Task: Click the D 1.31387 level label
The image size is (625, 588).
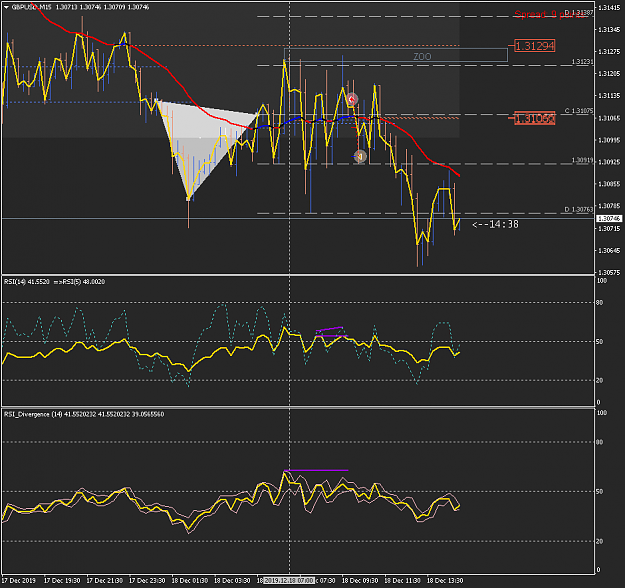Action: click(x=579, y=13)
